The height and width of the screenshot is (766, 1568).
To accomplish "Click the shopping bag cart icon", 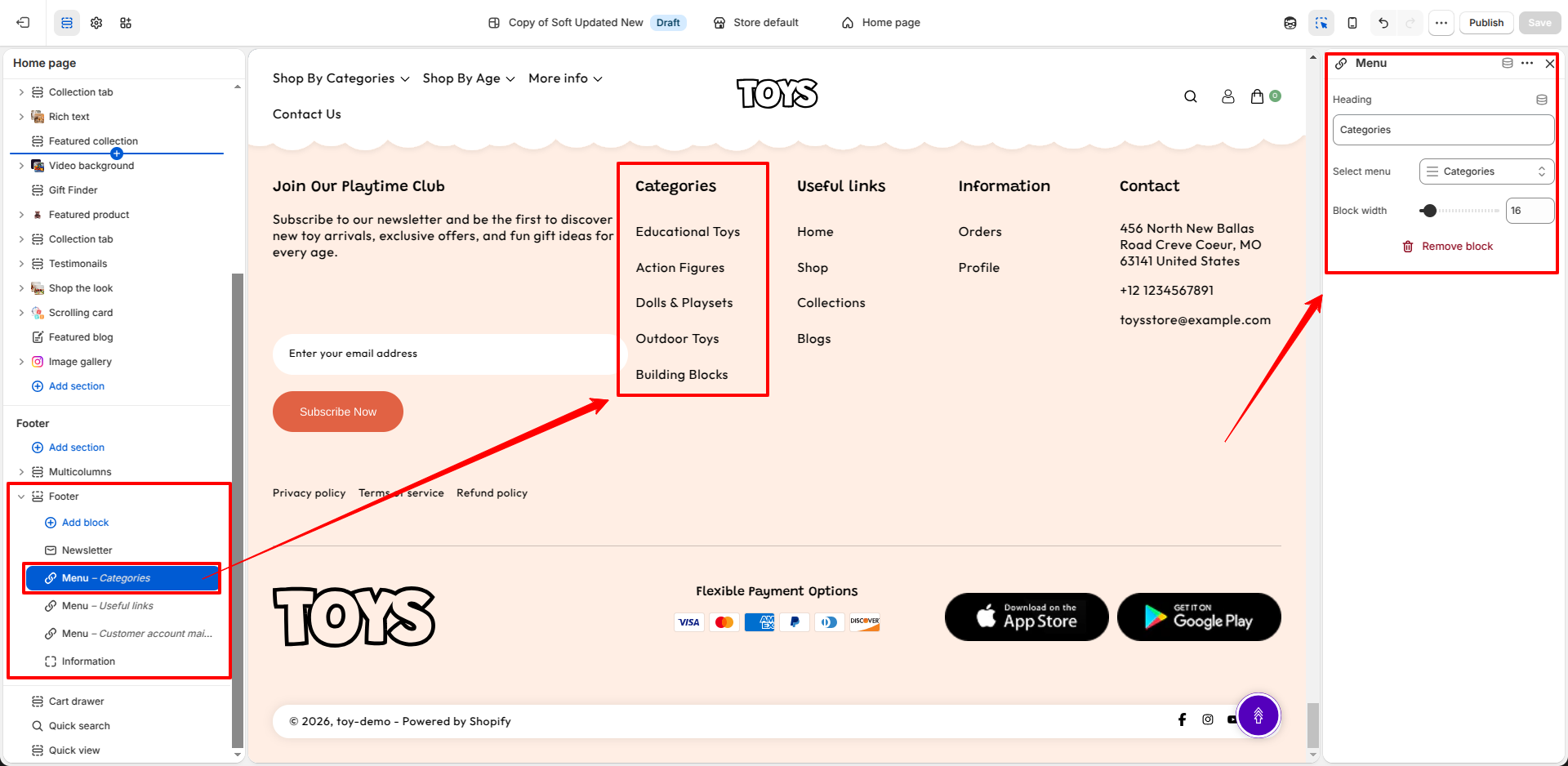I will tap(1258, 96).
